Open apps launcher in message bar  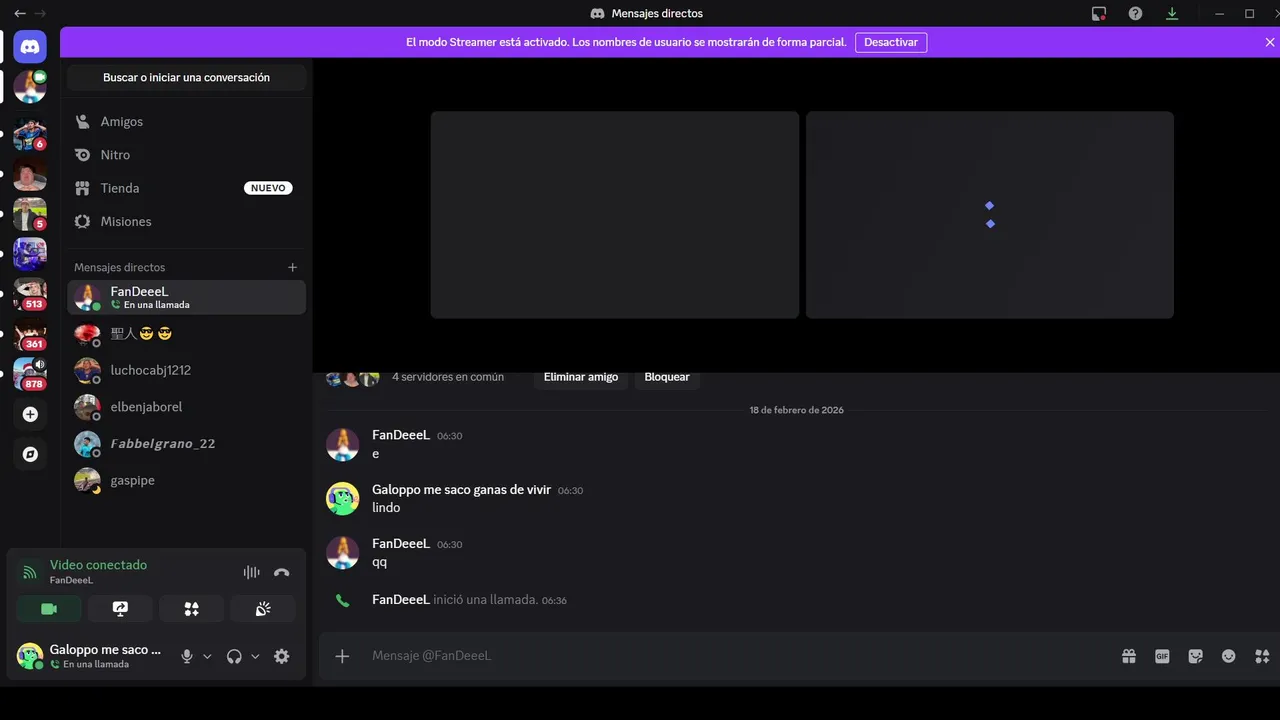point(1262,656)
